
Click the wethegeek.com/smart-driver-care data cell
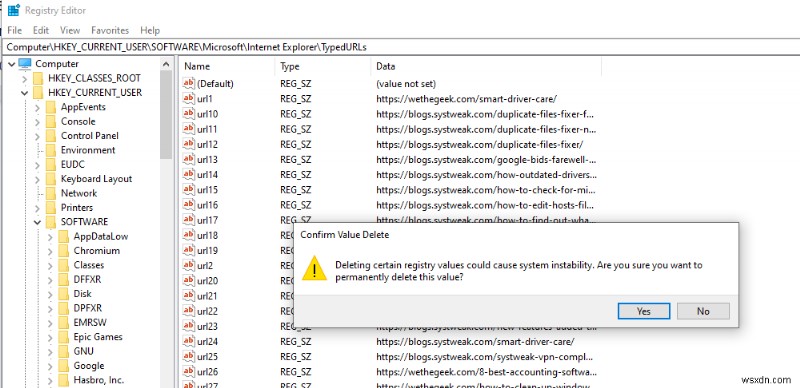point(466,98)
